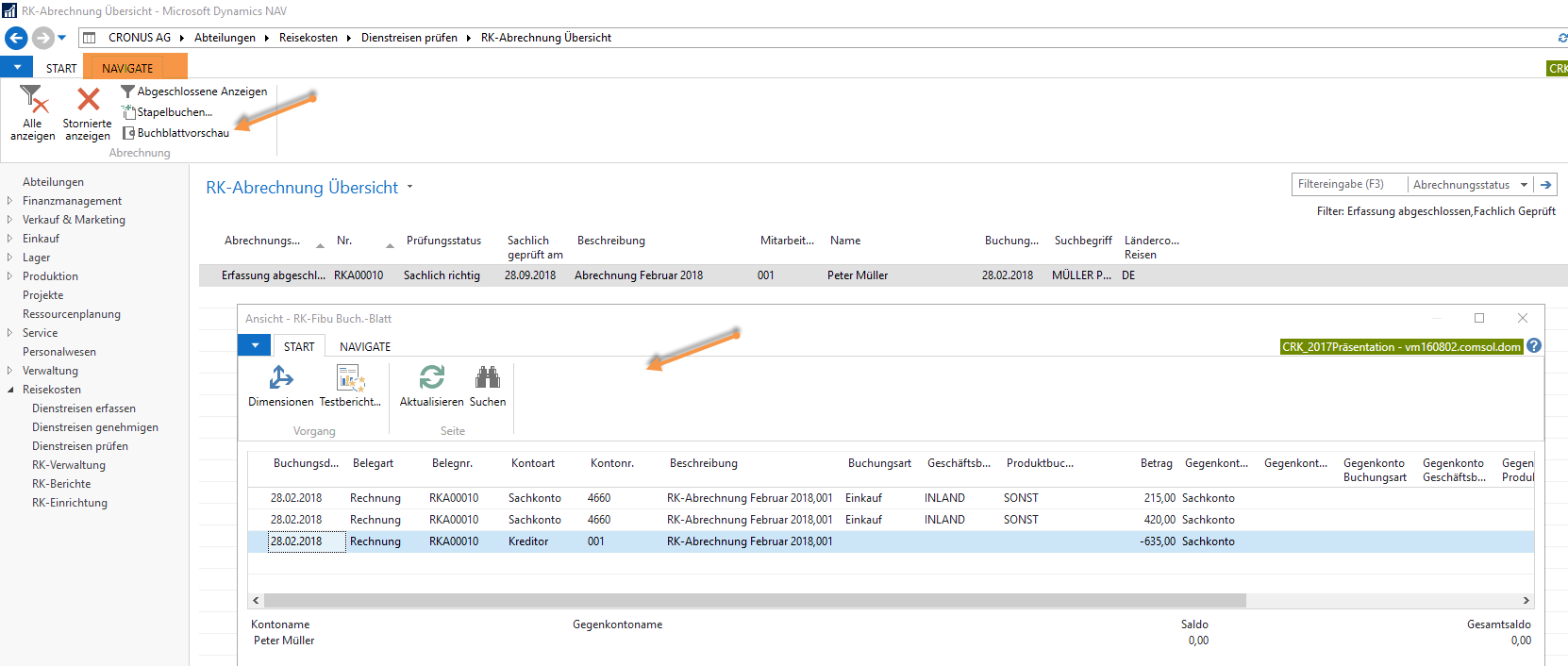Viewport: 1568px width, 666px height.
Task: Choose Abgeschlossene Anzeigen filter action
Action: [x=194, y=92]
